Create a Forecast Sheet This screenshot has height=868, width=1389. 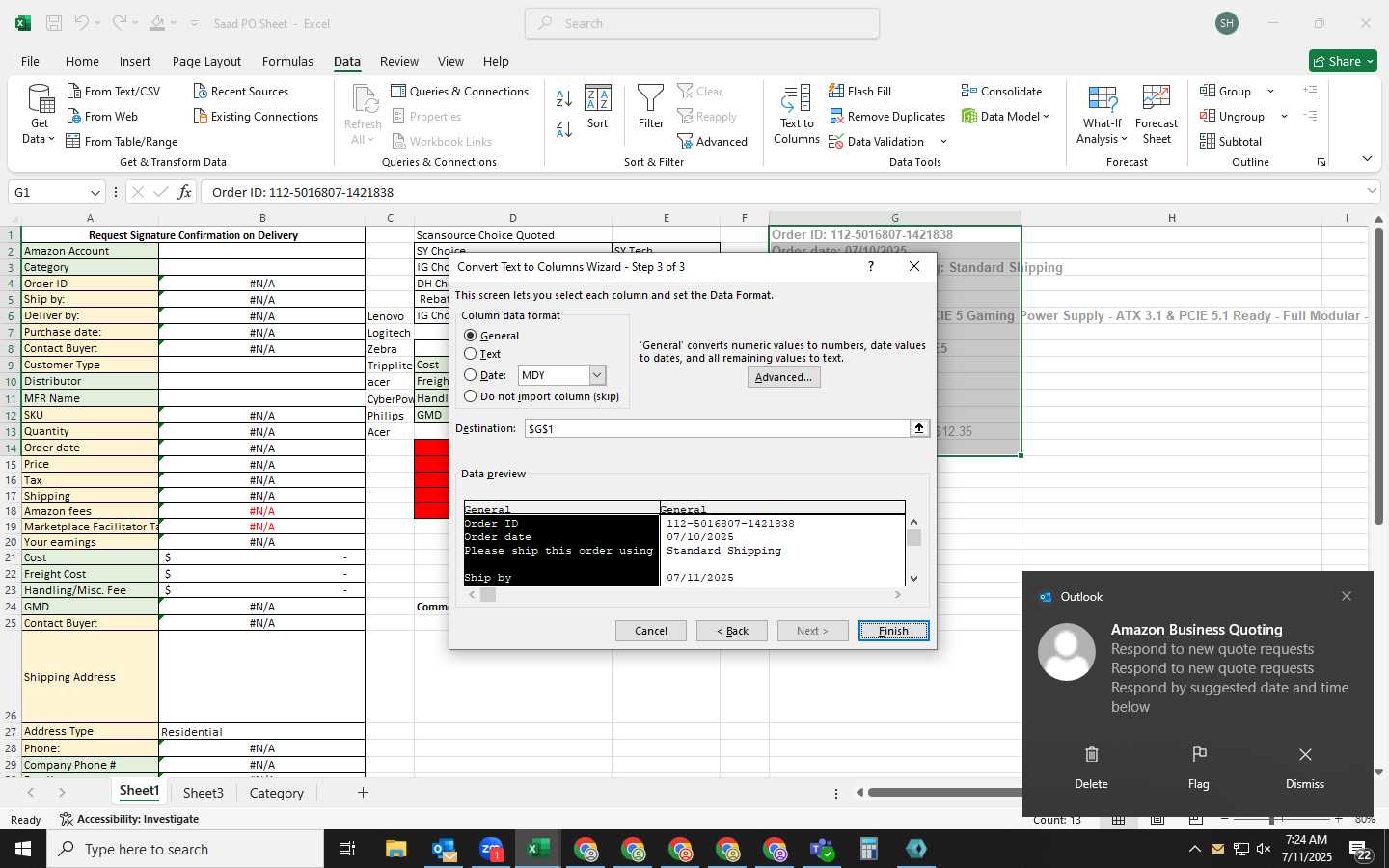tap(1157, 115)
